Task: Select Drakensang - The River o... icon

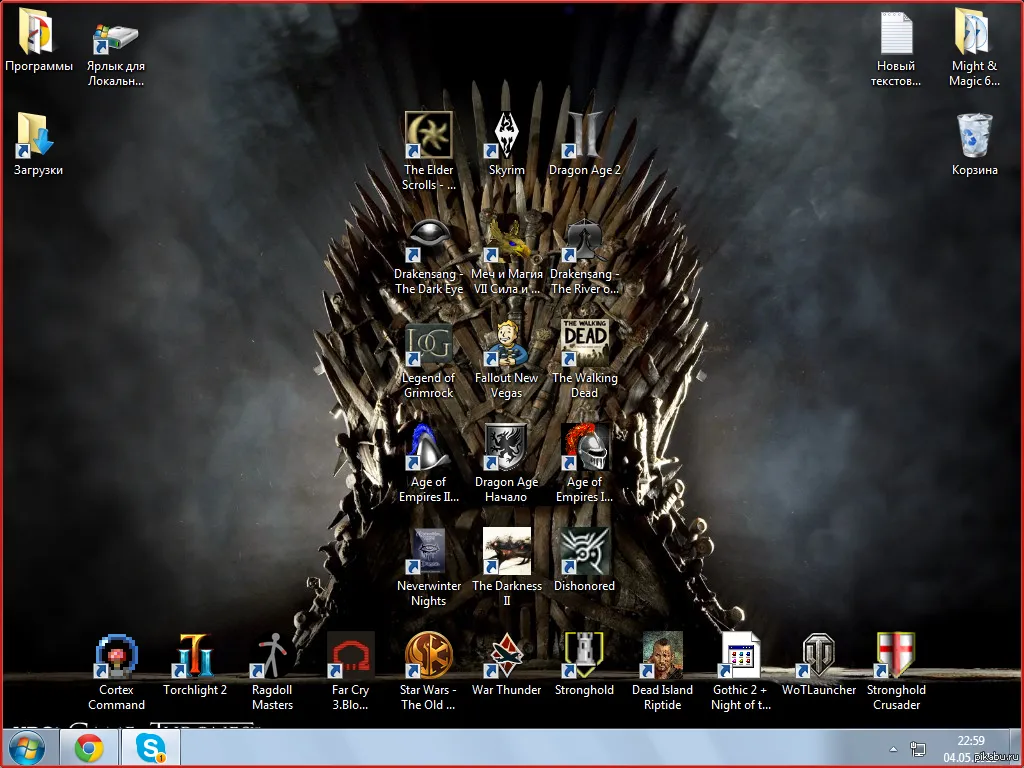Action: click(584, 239)
